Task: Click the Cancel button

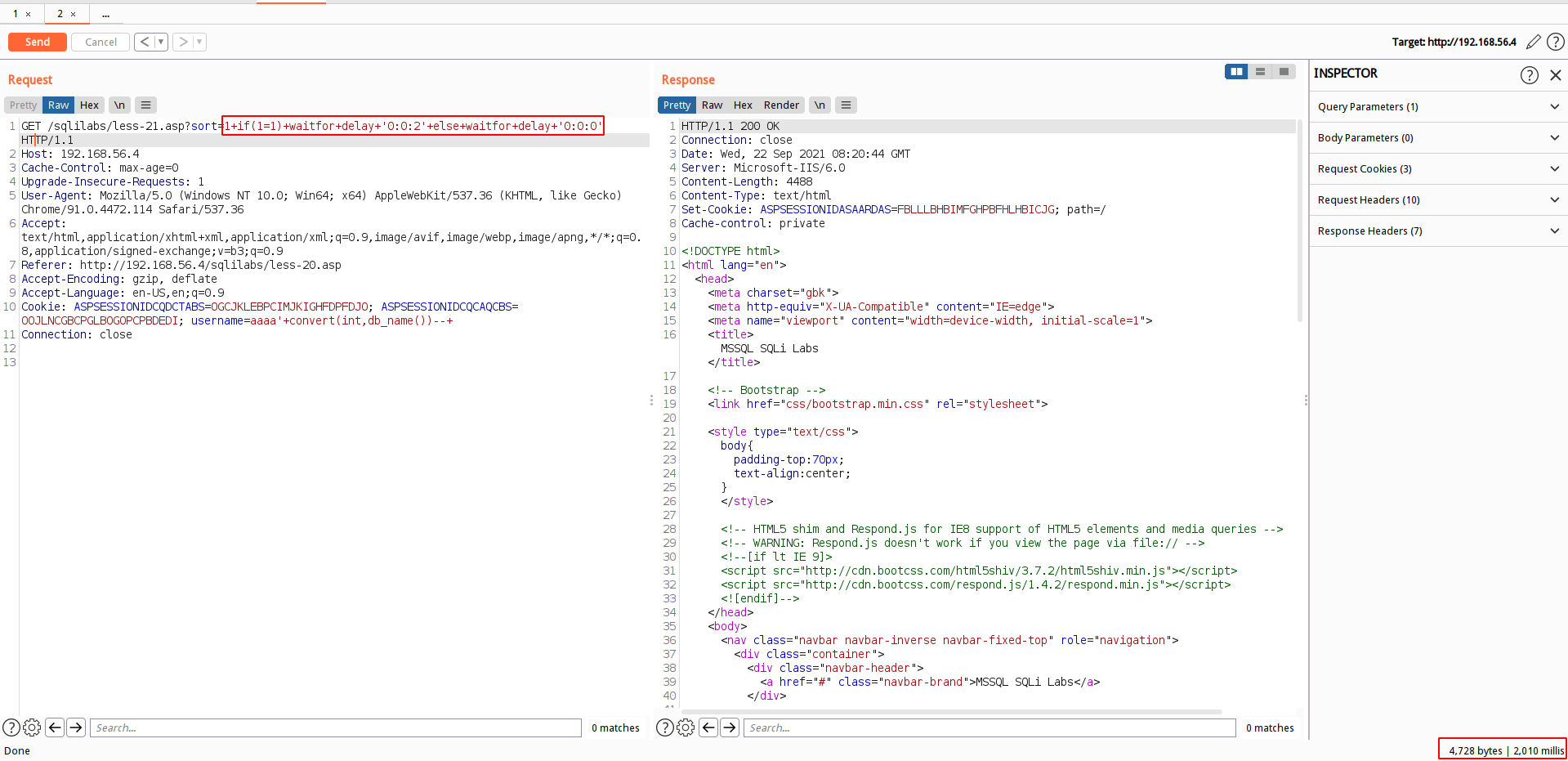Action: pyautogui.click(x=101, y=42)
